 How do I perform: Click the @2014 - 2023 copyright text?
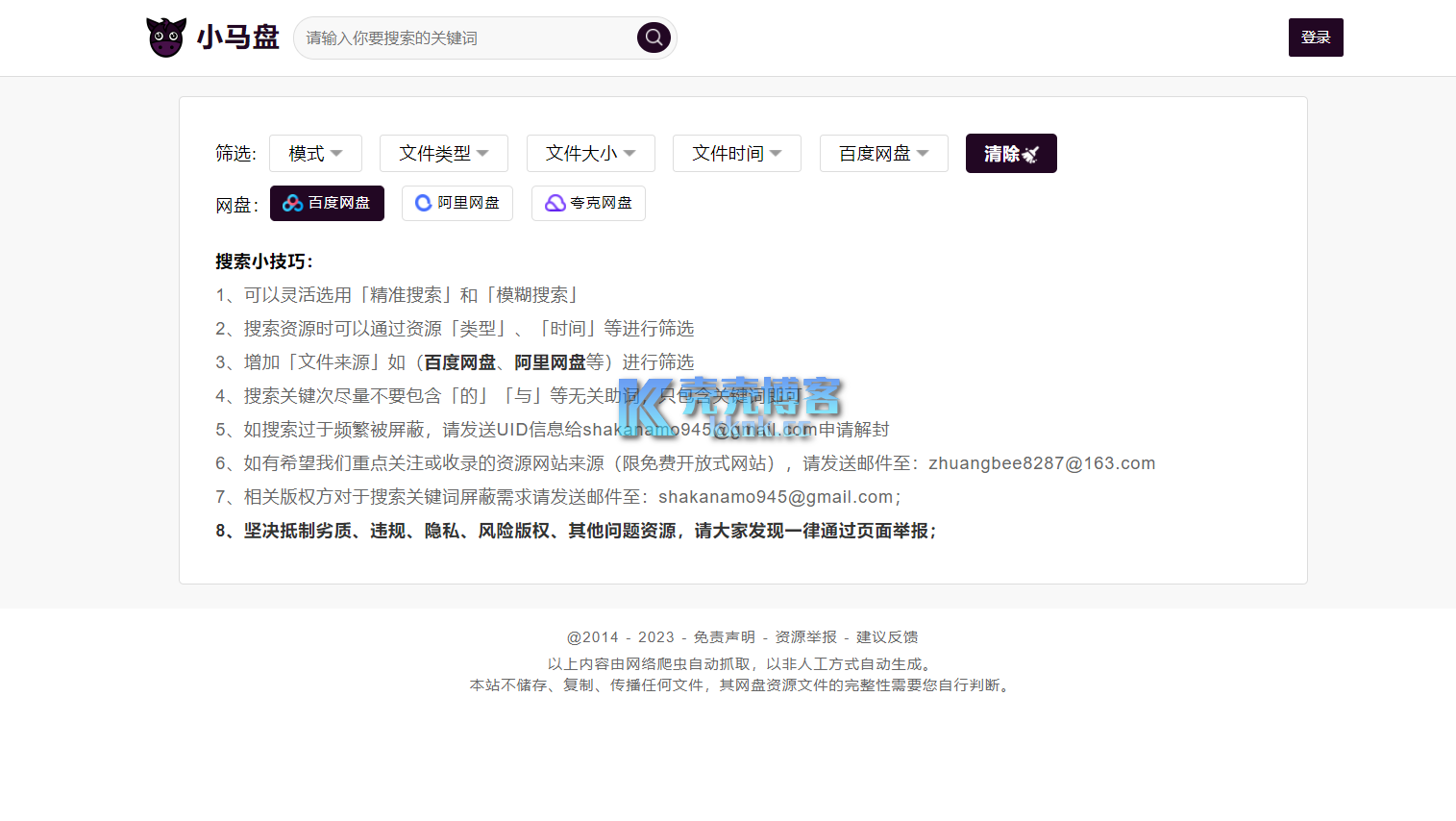click(621, 637)
